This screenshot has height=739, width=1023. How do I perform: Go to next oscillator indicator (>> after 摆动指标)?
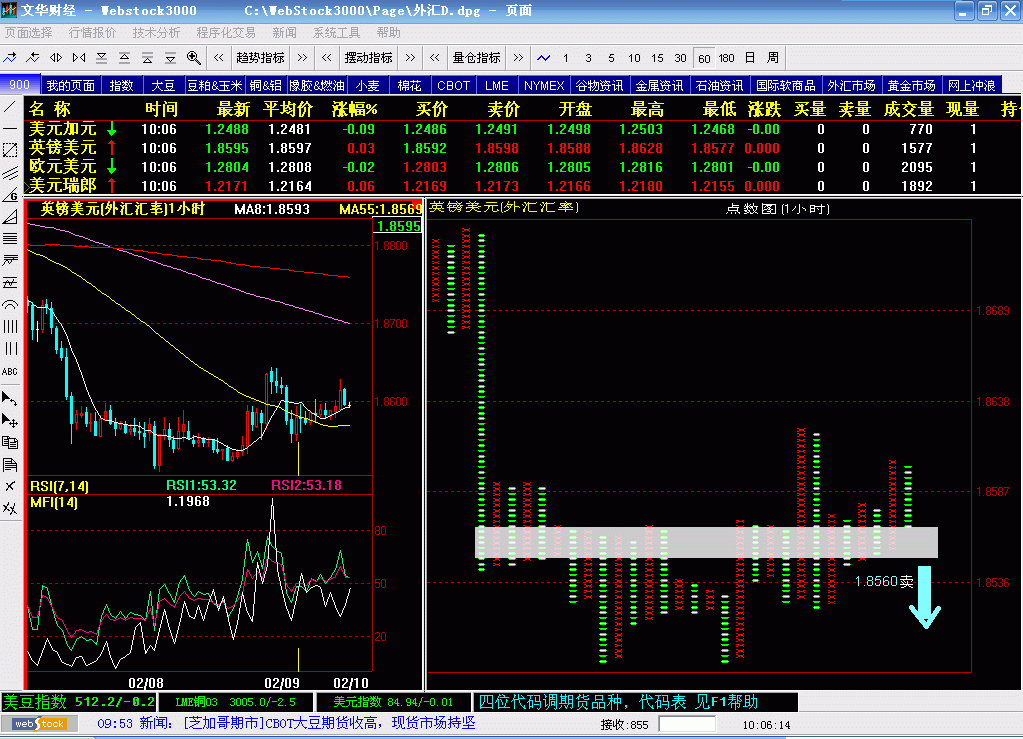(410, 58)
